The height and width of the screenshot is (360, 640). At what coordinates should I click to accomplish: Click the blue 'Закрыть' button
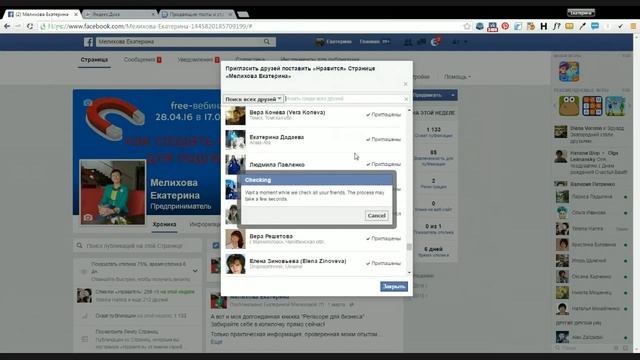pyautogui.click(x=394, y=287)
